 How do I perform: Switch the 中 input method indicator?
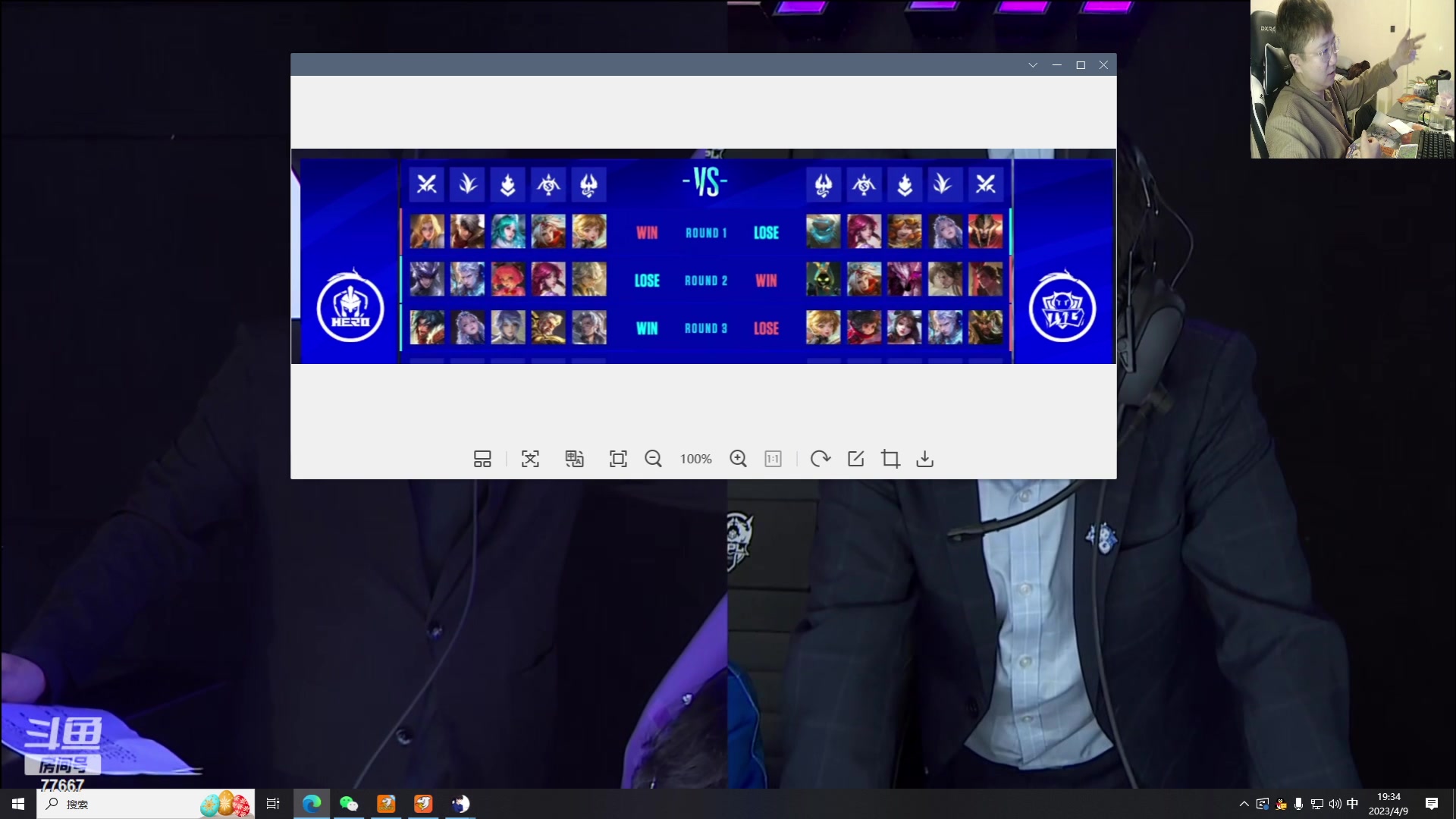click(1352, 804)
